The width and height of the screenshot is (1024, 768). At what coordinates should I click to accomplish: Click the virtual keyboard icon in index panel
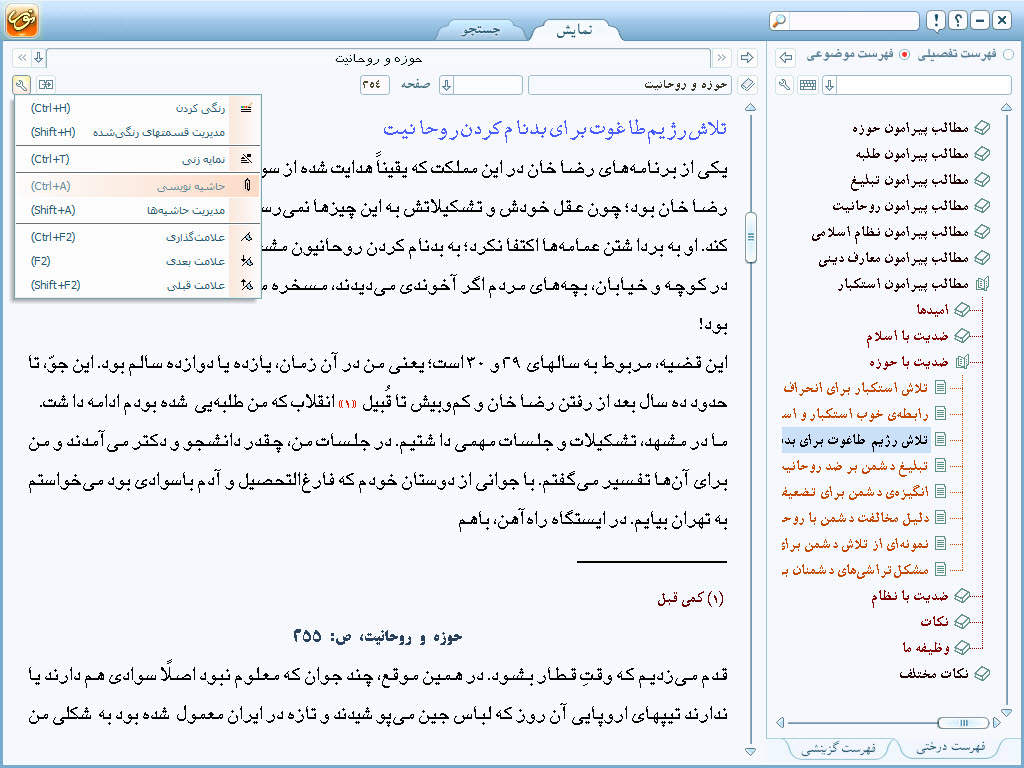click(807, 85)
